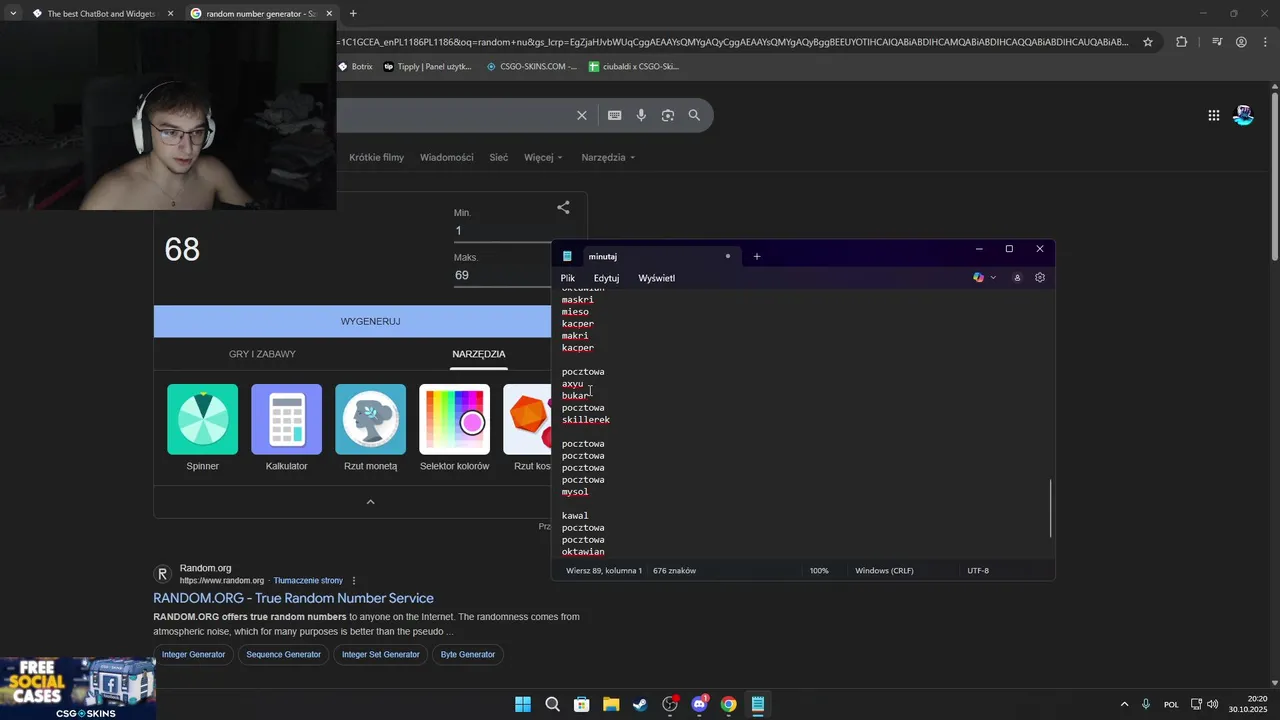Screen dimensions: 1280x720
Task: Collapse the tools panel with the chevron
Action: coord(370,502)
